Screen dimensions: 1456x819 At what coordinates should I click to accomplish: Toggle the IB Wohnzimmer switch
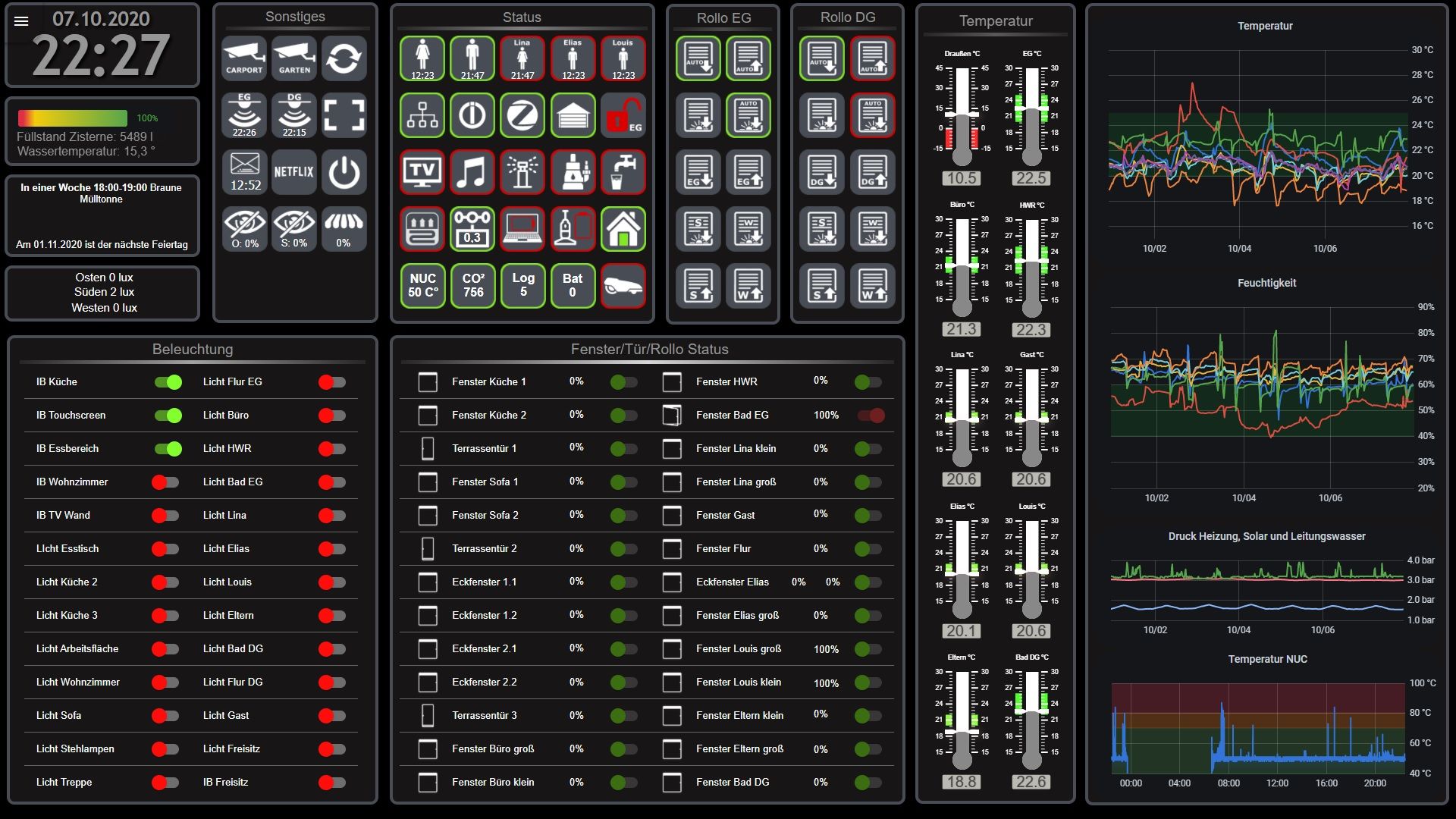[x=165, y=482]
